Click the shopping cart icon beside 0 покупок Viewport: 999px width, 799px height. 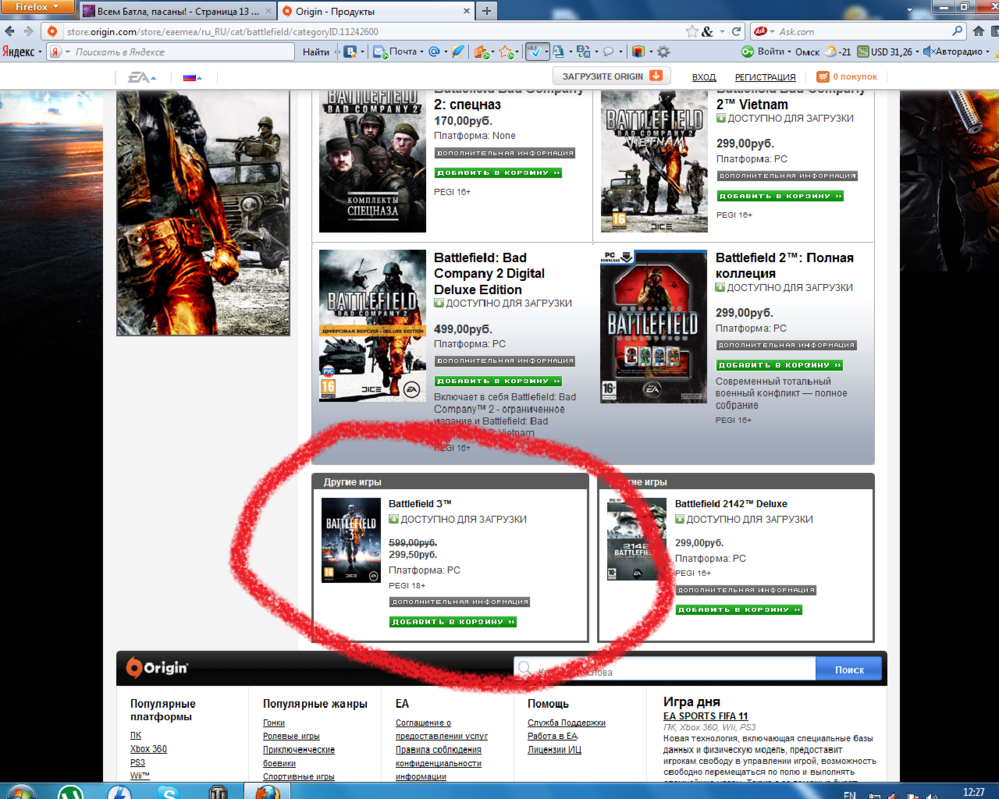point(823,76)
